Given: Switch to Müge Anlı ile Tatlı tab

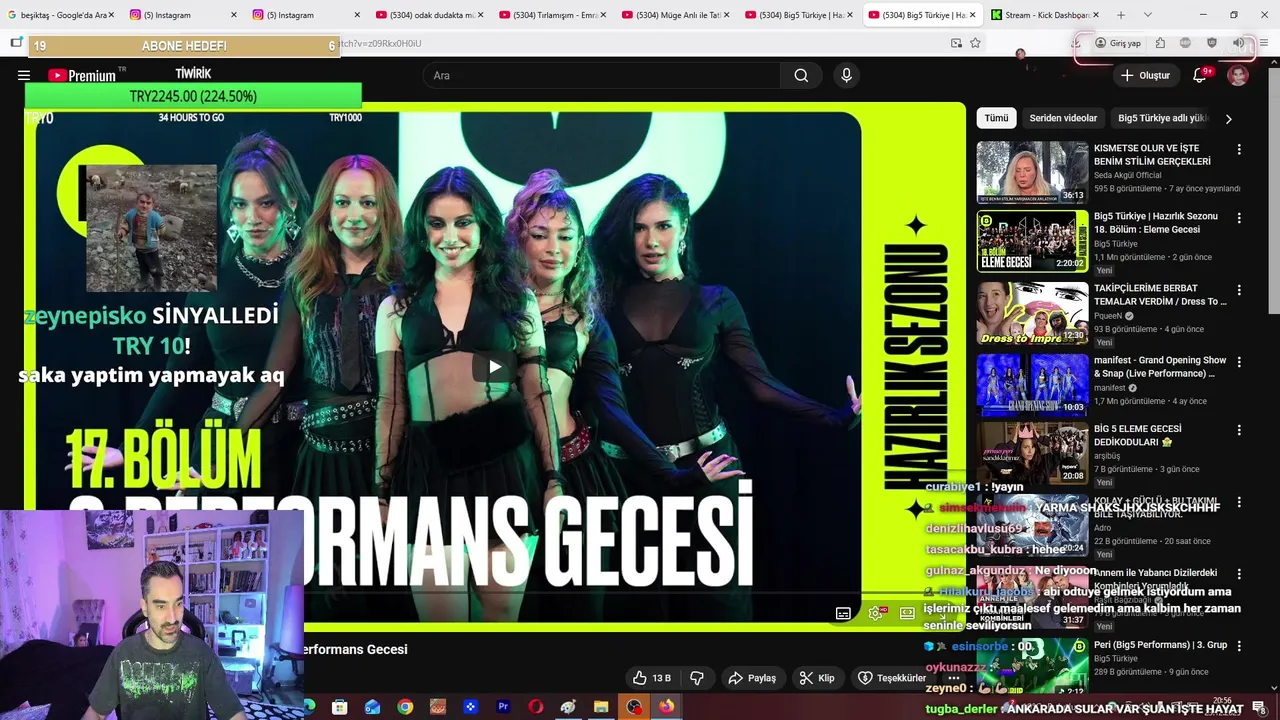Looking at the screenshot, I should [676, 15].
